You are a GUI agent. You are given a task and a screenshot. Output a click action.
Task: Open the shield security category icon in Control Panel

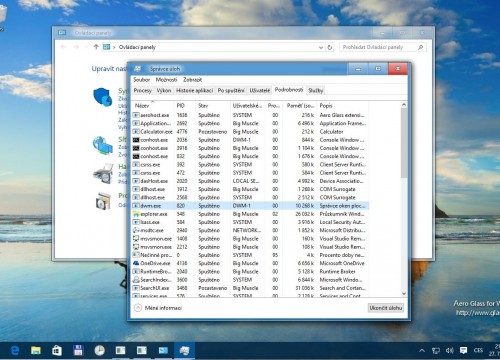[103, 97]
